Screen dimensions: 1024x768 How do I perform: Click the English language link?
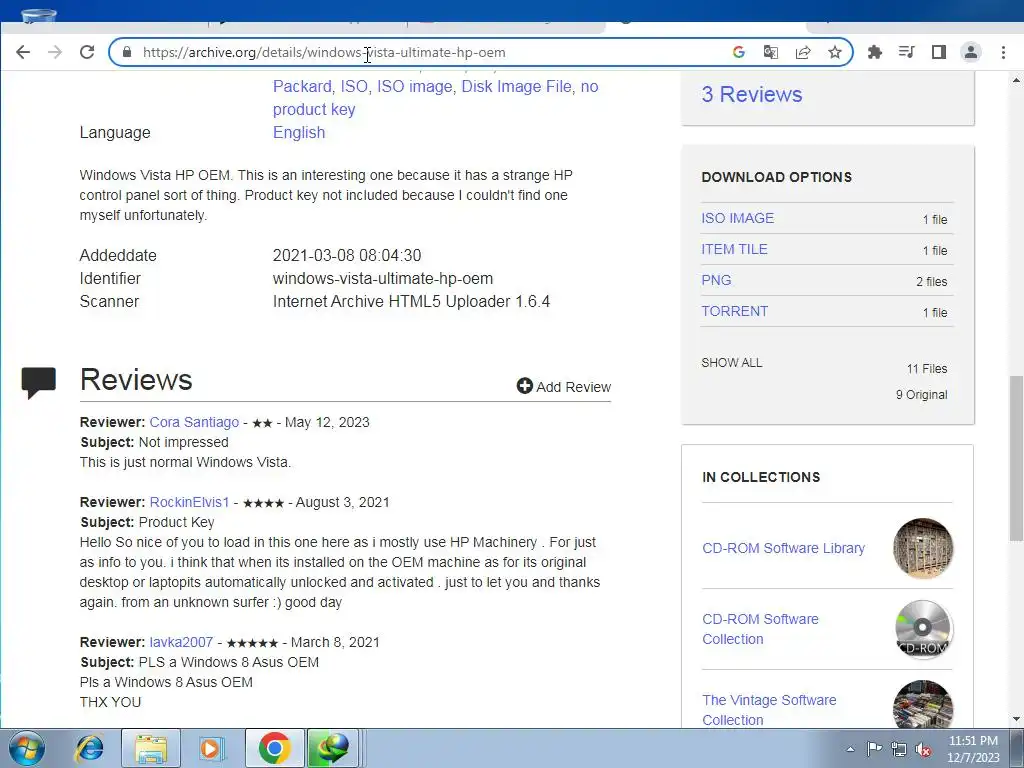(x=298, y=132)
